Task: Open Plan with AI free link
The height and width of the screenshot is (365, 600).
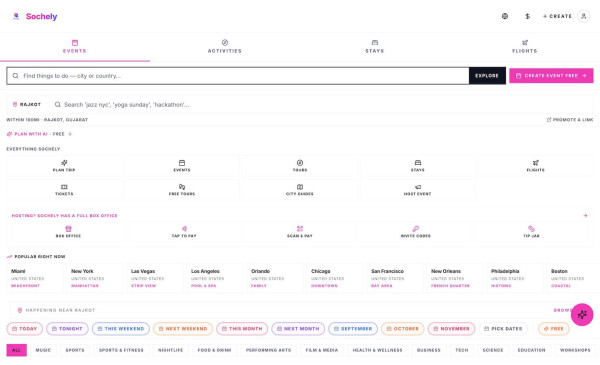Action: click(x=39, y=134)
